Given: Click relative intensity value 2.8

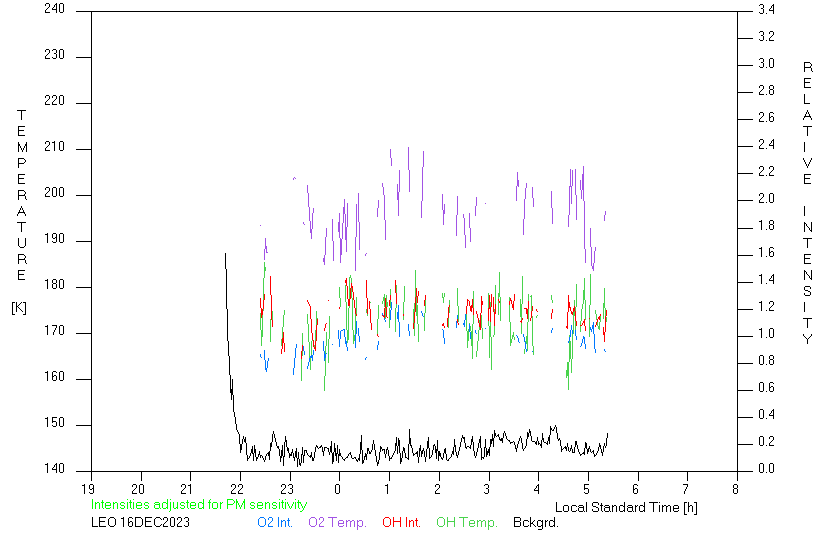Looking at the screenshot, I should 766,90.
